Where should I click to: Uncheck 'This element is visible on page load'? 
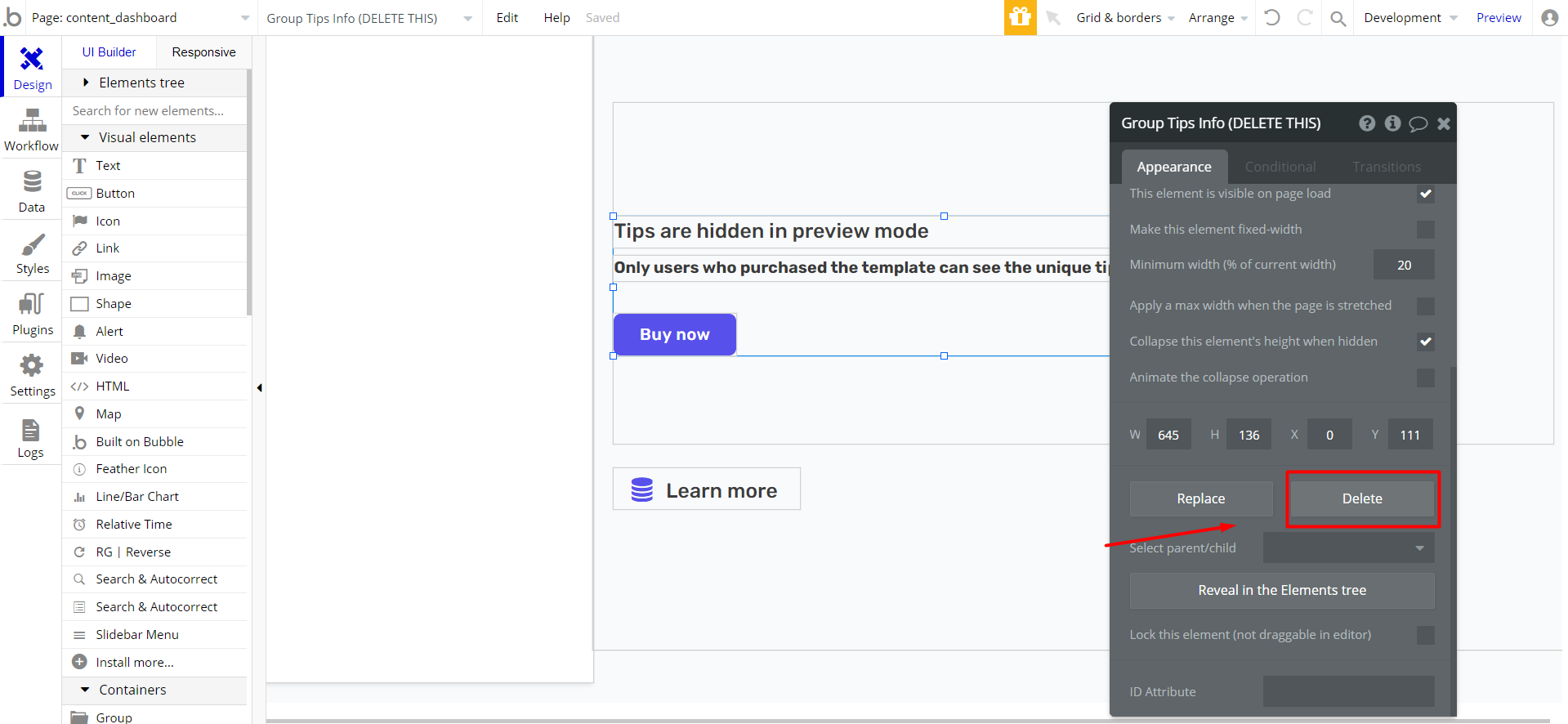[x=1425, y=194]
